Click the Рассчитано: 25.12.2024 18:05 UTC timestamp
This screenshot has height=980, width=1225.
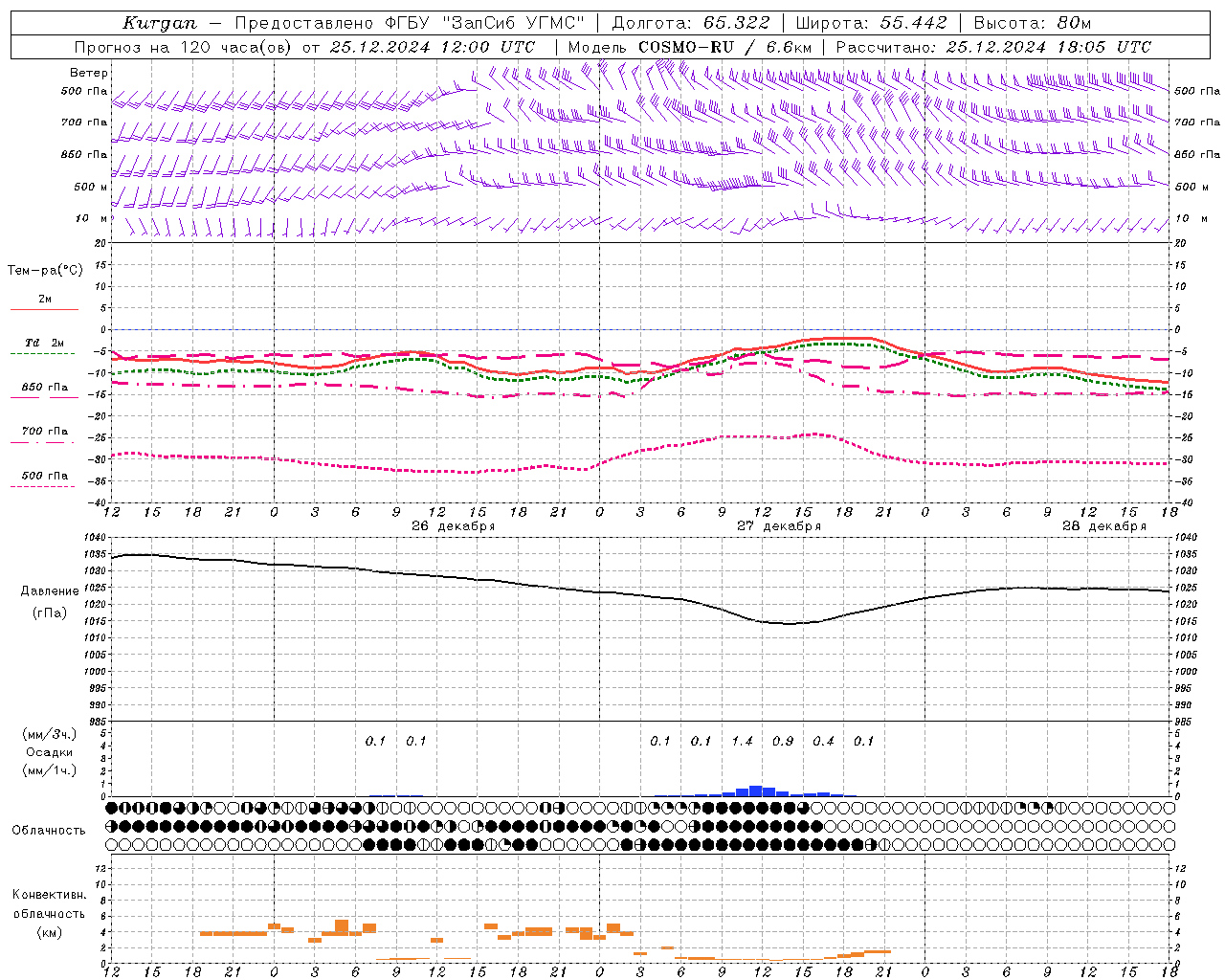(993, 47)
